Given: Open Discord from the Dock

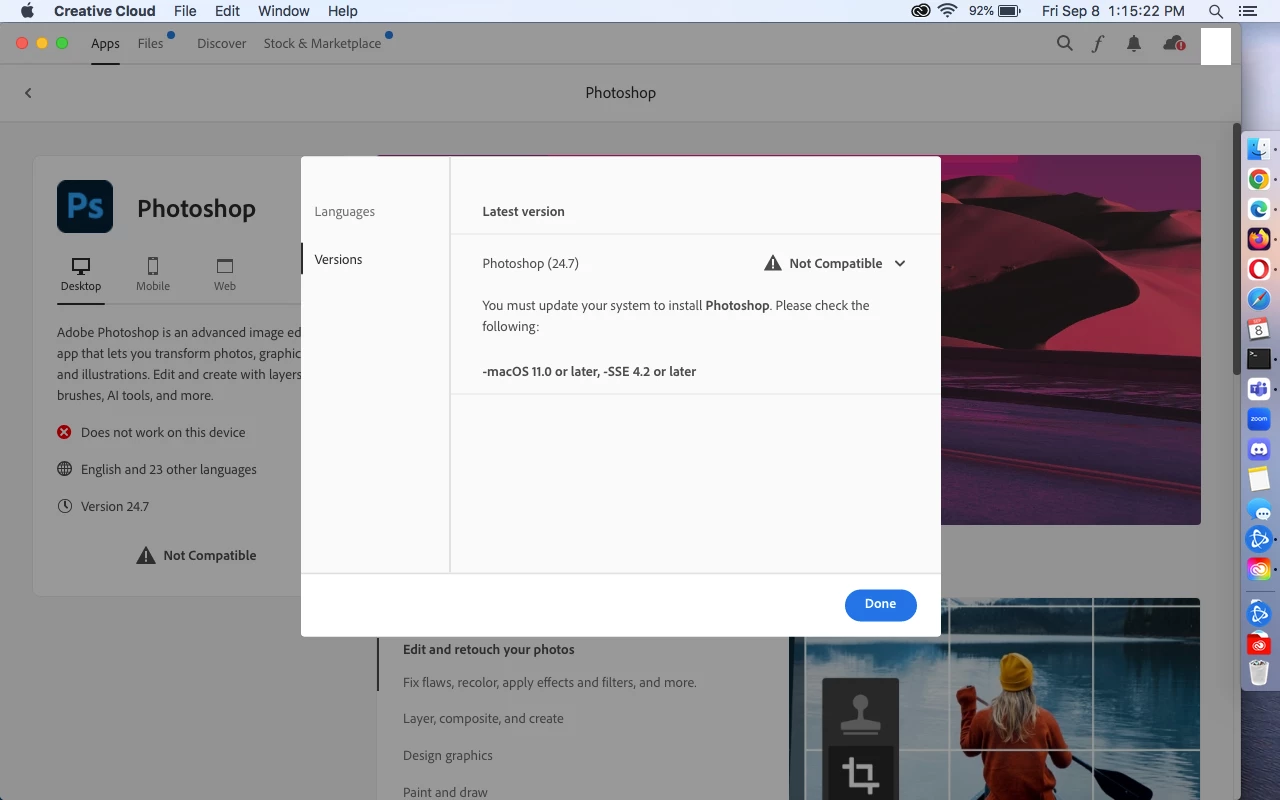Looking at the screenshot, I should pyautogui.click(x=1259, y=450).
